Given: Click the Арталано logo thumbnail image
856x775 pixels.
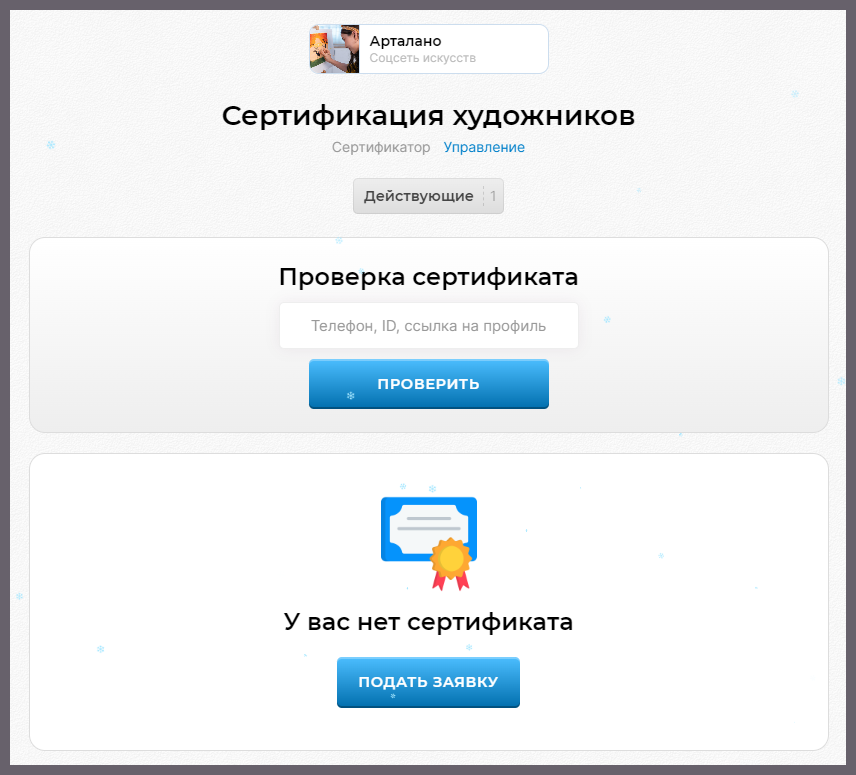Looking at the screenshot, I should 334,49.
